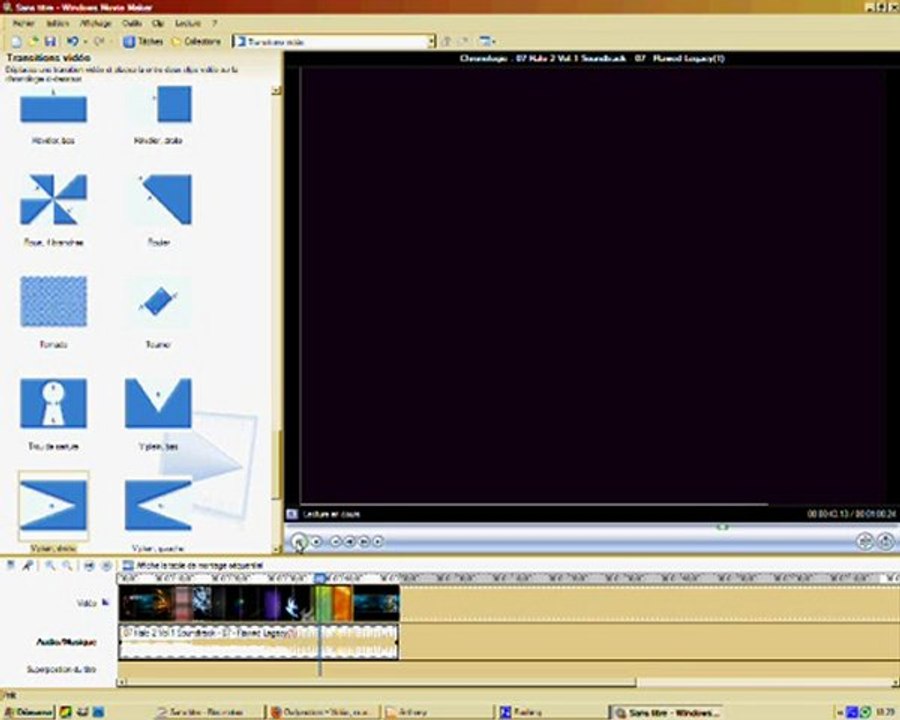The image size is (900, 720).
Task: Toggle the Collections pane button
Action: coord(196,41)
